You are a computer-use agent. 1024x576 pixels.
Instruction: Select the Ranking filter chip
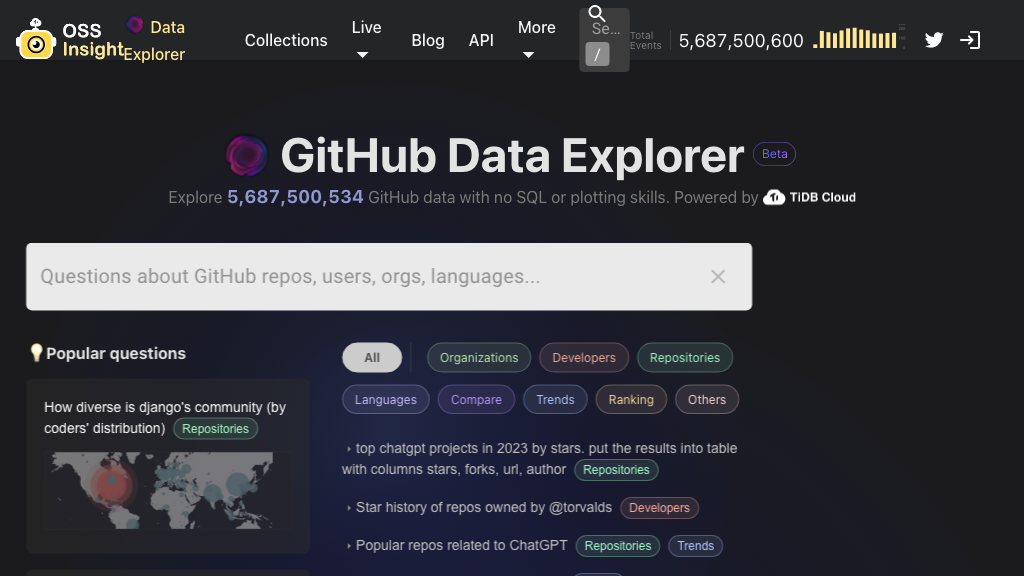click(x=631, y=400)
